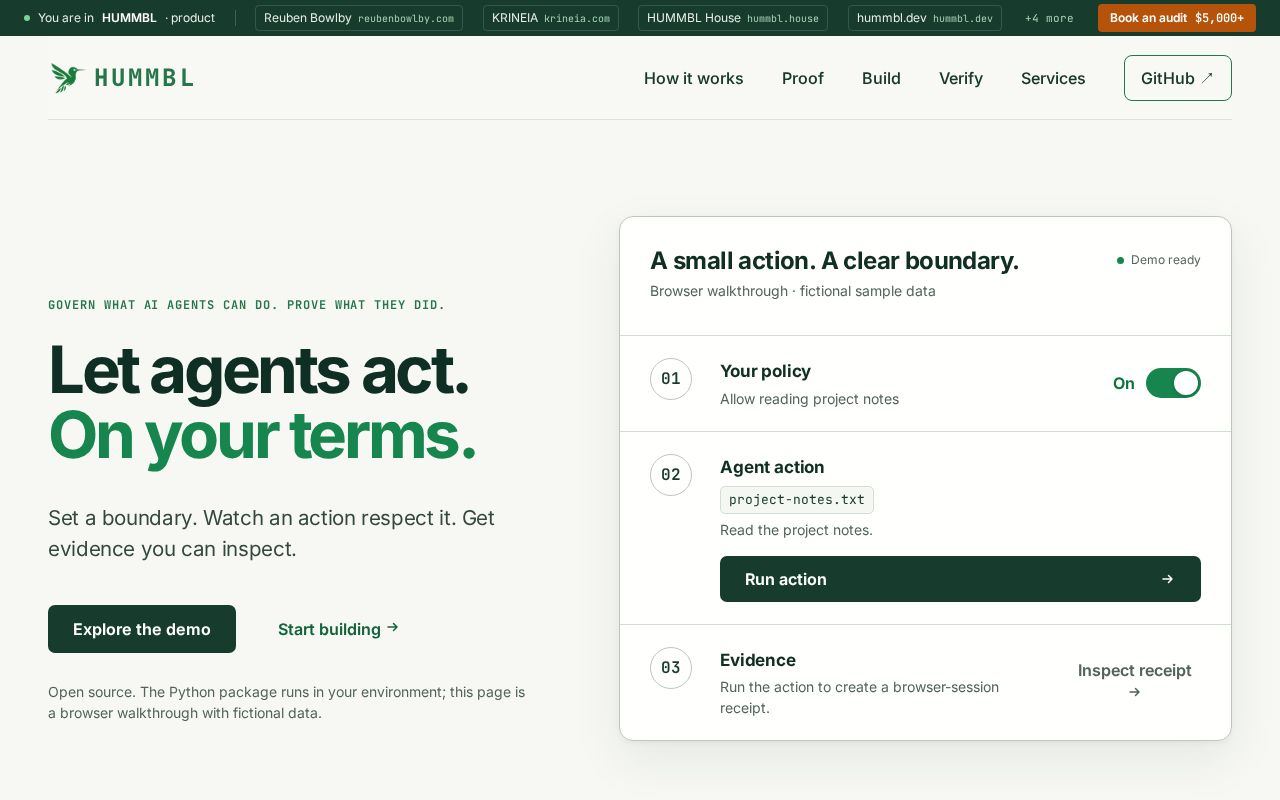Open the Build nav item

881,78
